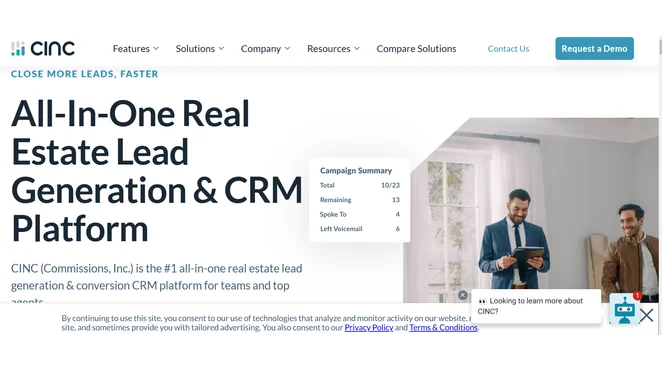Image resolution: width=662 pixels, height=372 pixels.
Task: Dismiss the chat bubble with small X
Action: click(462, 295)
